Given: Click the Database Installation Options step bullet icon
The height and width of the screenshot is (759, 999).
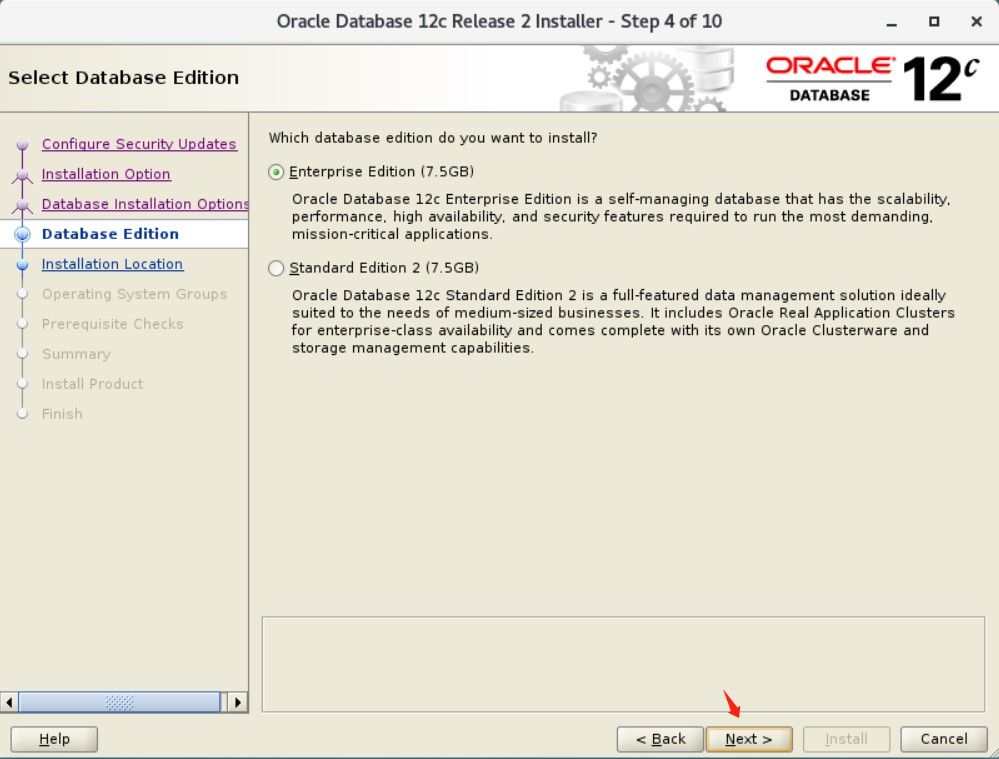Looking at the screenshot, I should [x=22, y=205].
